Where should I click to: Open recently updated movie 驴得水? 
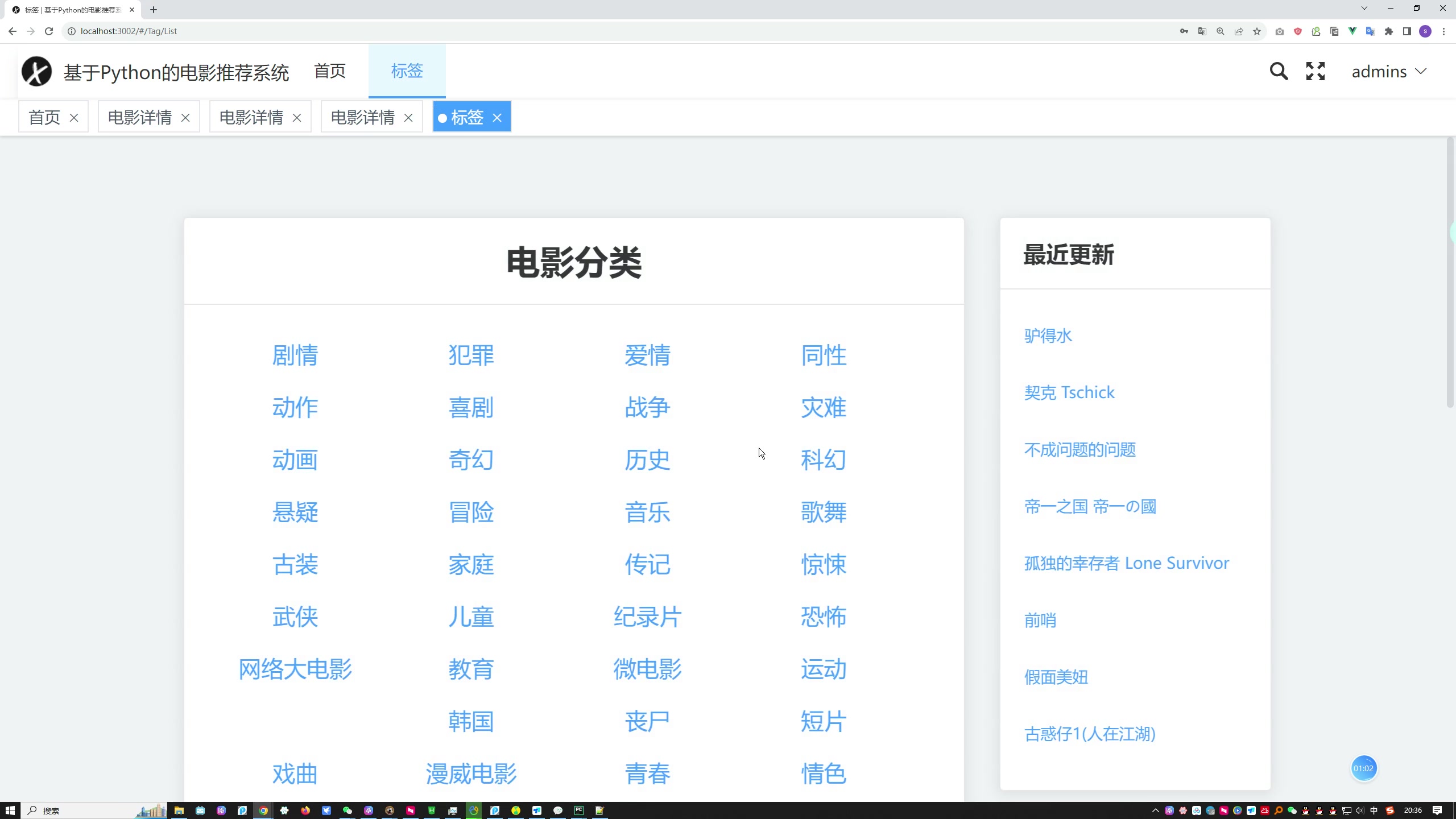click(1048, 336)
